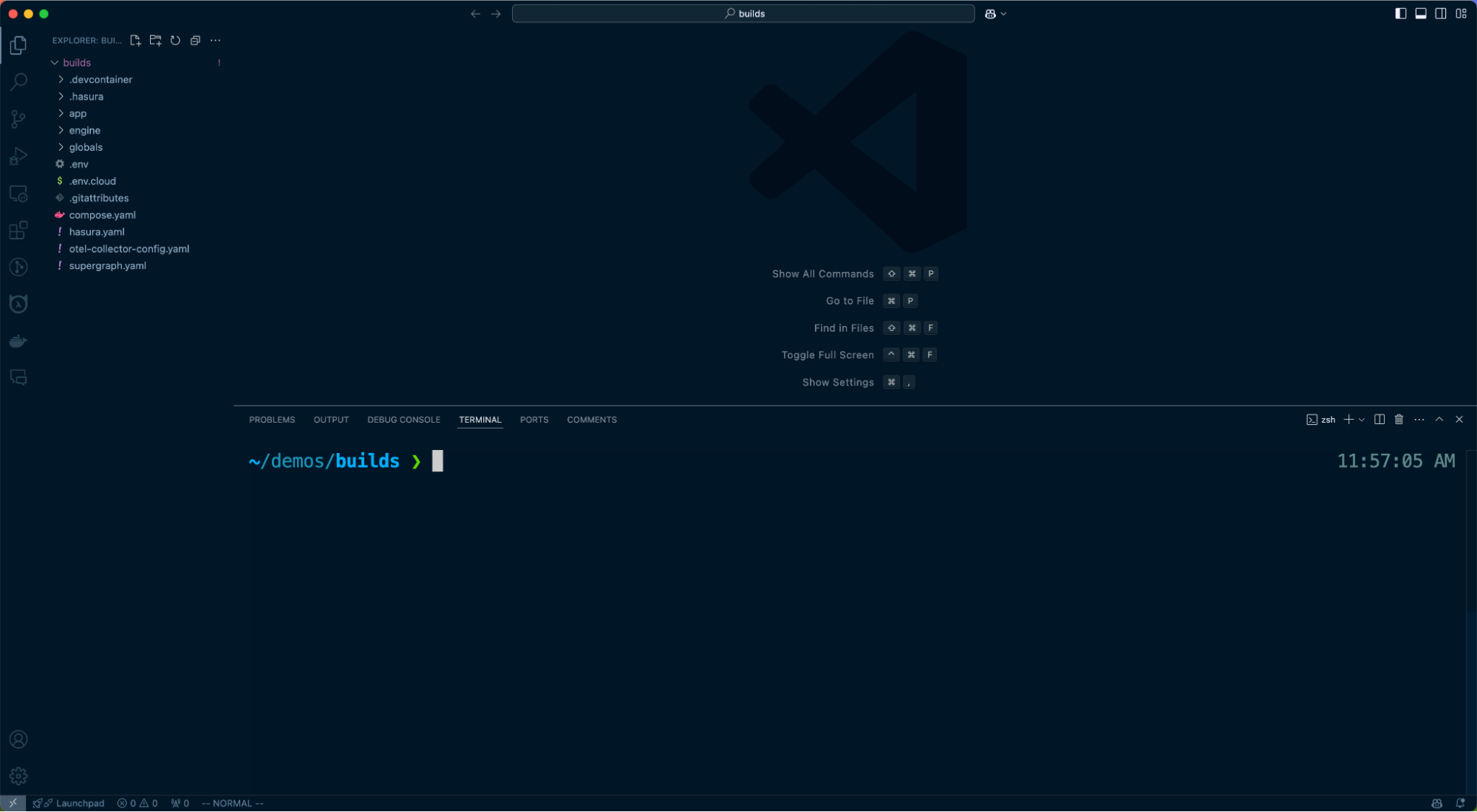This screenshot has height=812, width=1477.
Task: Expand the .devcontainer folder
Action: (137, 80)
